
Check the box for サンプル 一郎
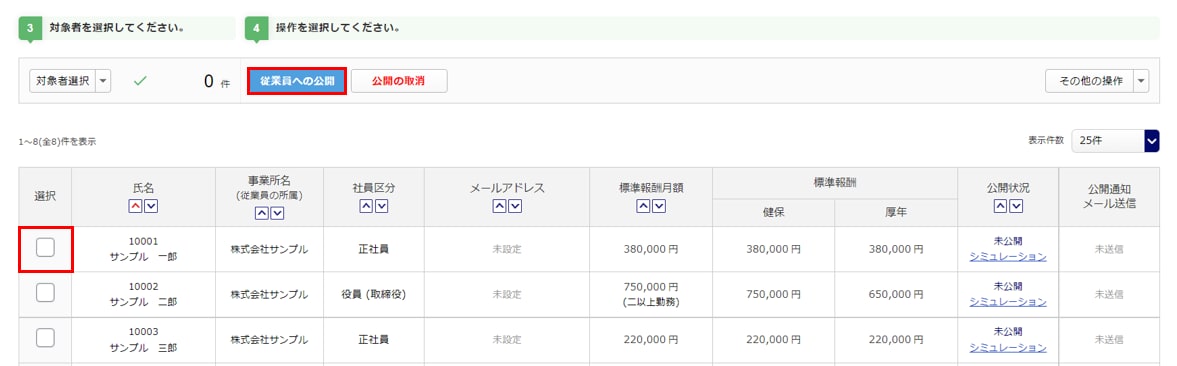point(46,248)
